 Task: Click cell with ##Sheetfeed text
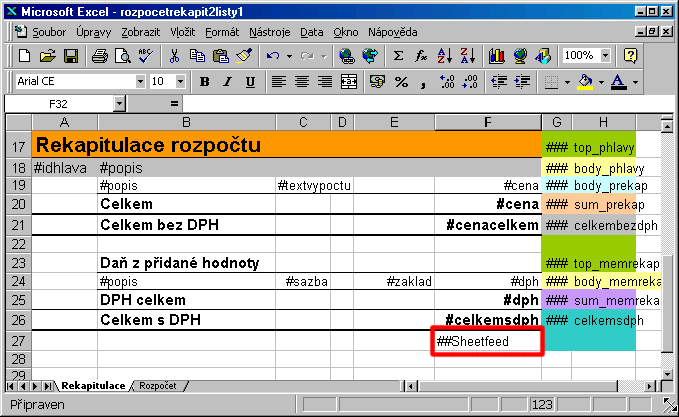coord(487,342)
